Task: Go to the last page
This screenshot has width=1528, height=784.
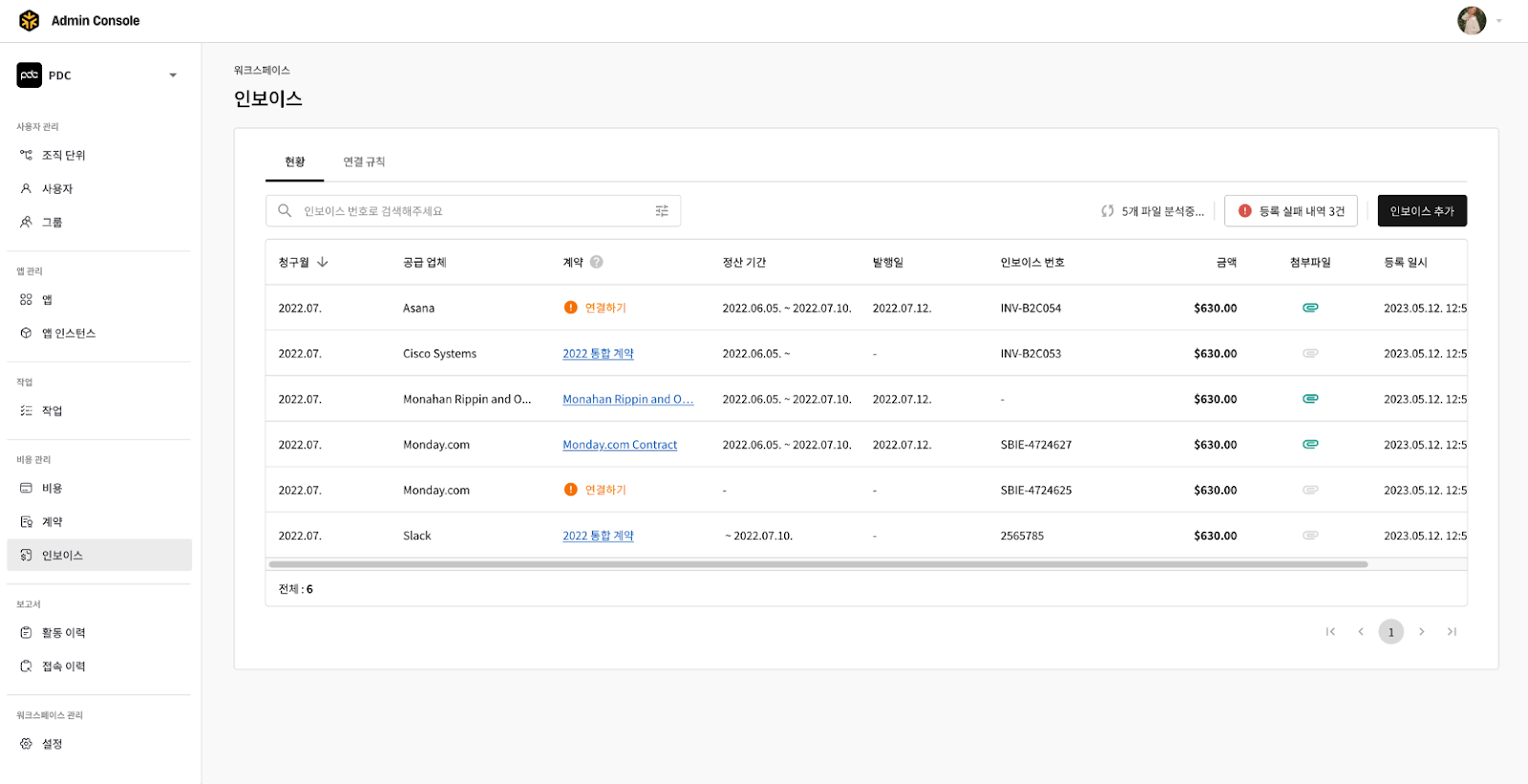Action: tap(1452, 631)
